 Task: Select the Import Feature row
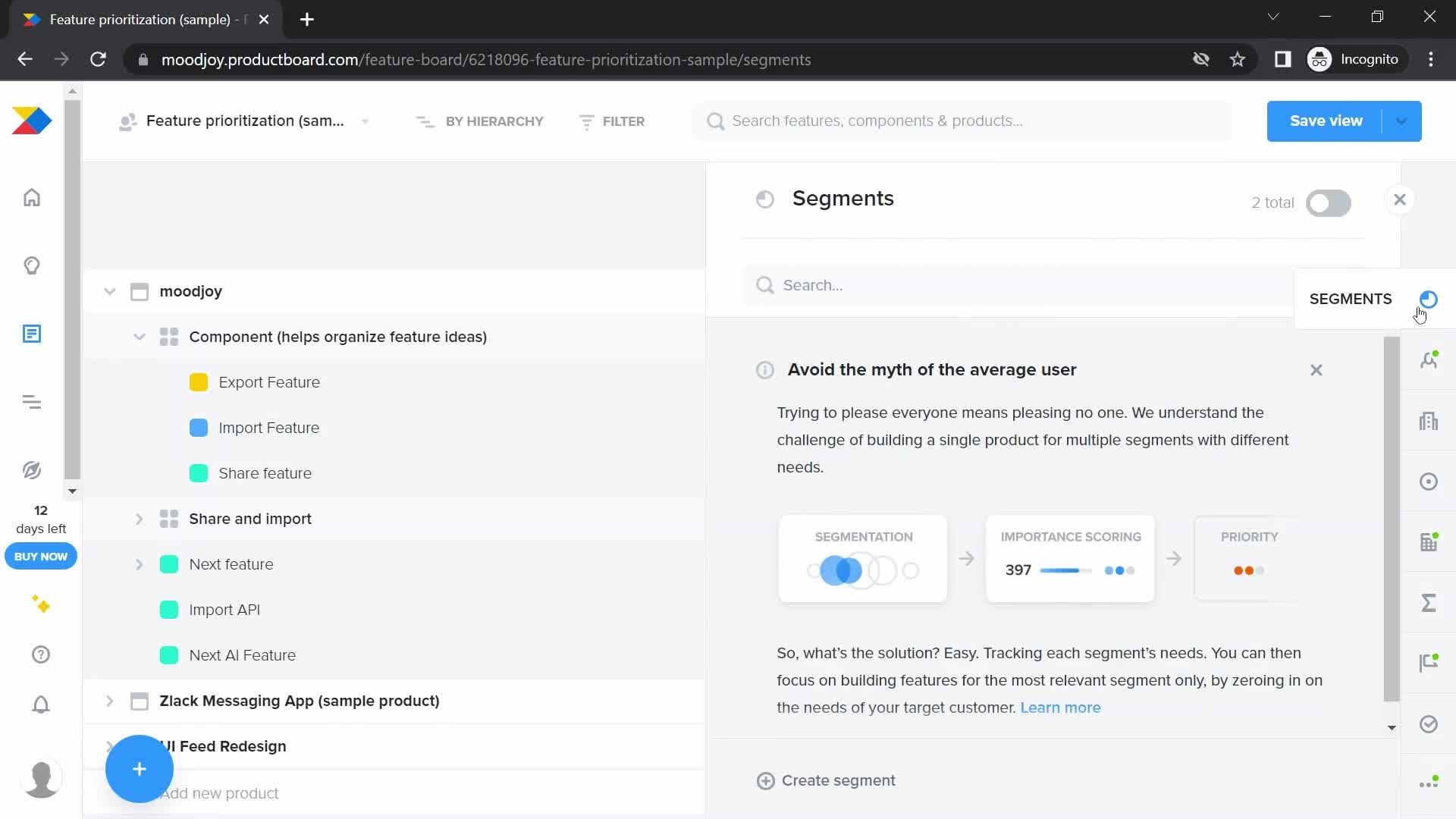[394, 428]
